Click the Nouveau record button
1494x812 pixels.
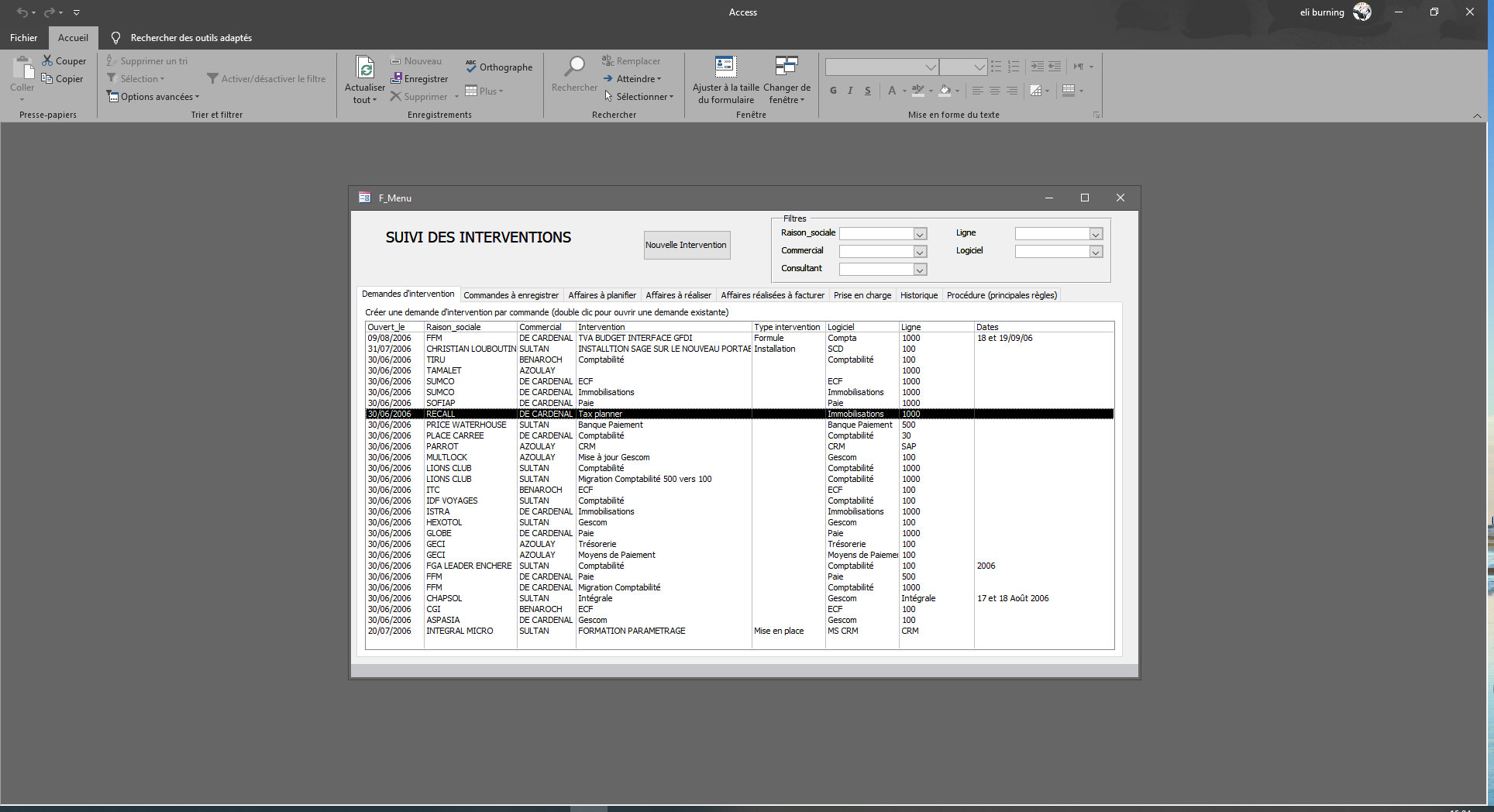[x=416, y=60]
